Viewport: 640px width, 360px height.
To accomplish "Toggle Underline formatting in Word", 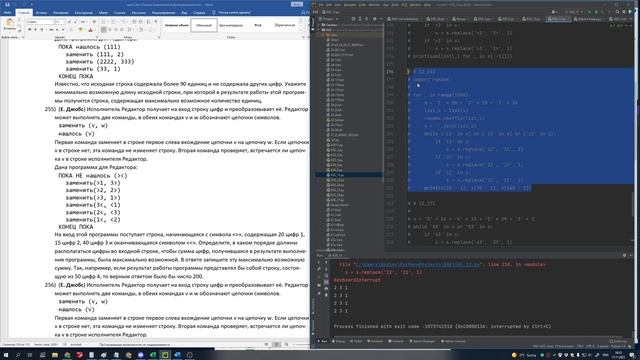I will click(x=42, y=29).
